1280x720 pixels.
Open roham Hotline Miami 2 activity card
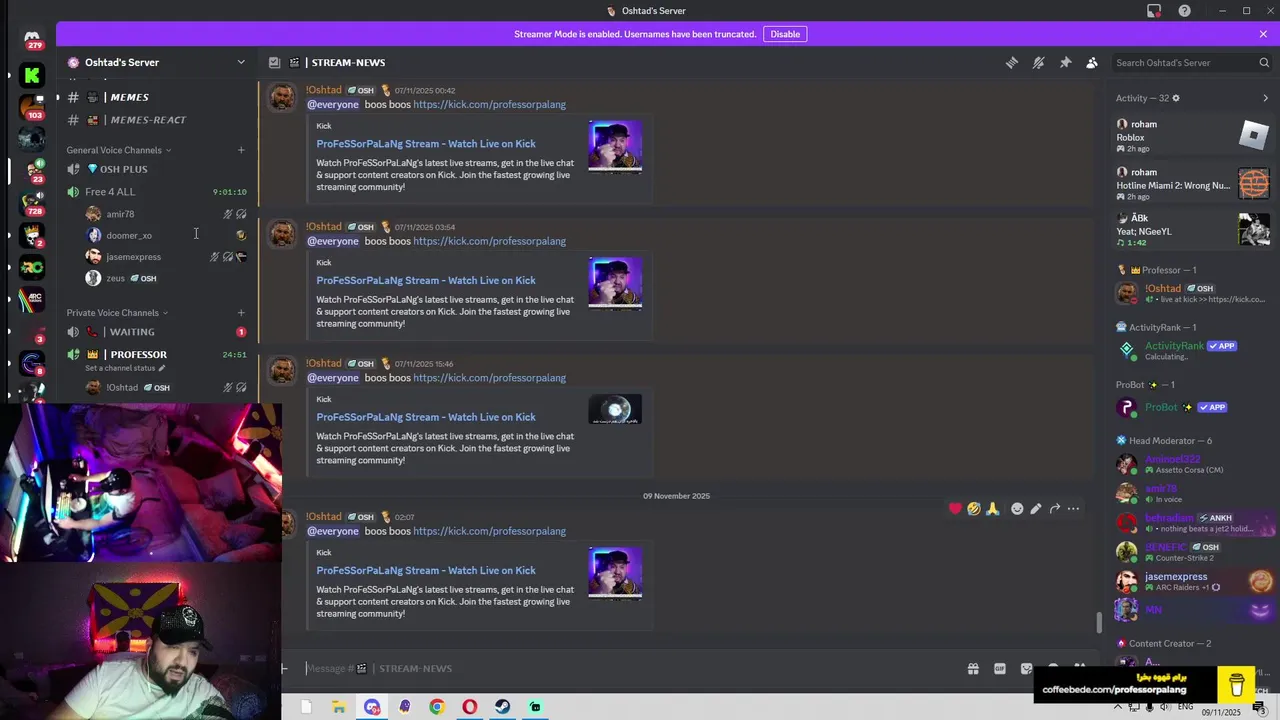pos(1193,184)
